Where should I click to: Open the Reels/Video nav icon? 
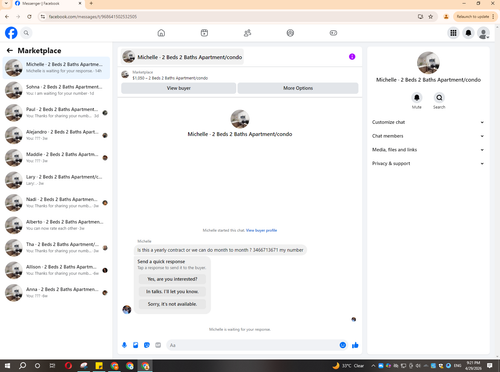click(x=204, y=33)
